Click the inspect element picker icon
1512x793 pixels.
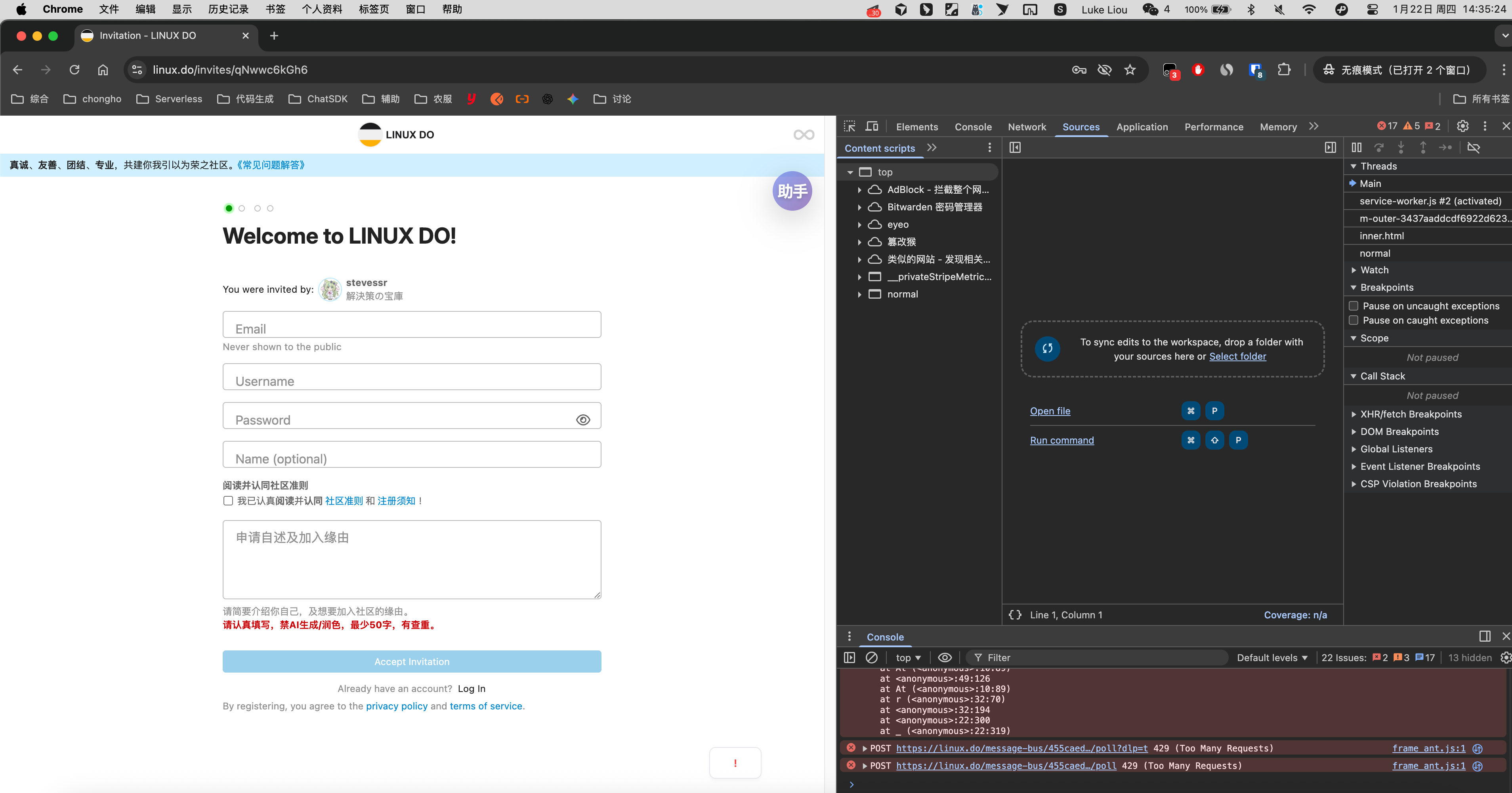pyautogui.click(x=850, y=126)
